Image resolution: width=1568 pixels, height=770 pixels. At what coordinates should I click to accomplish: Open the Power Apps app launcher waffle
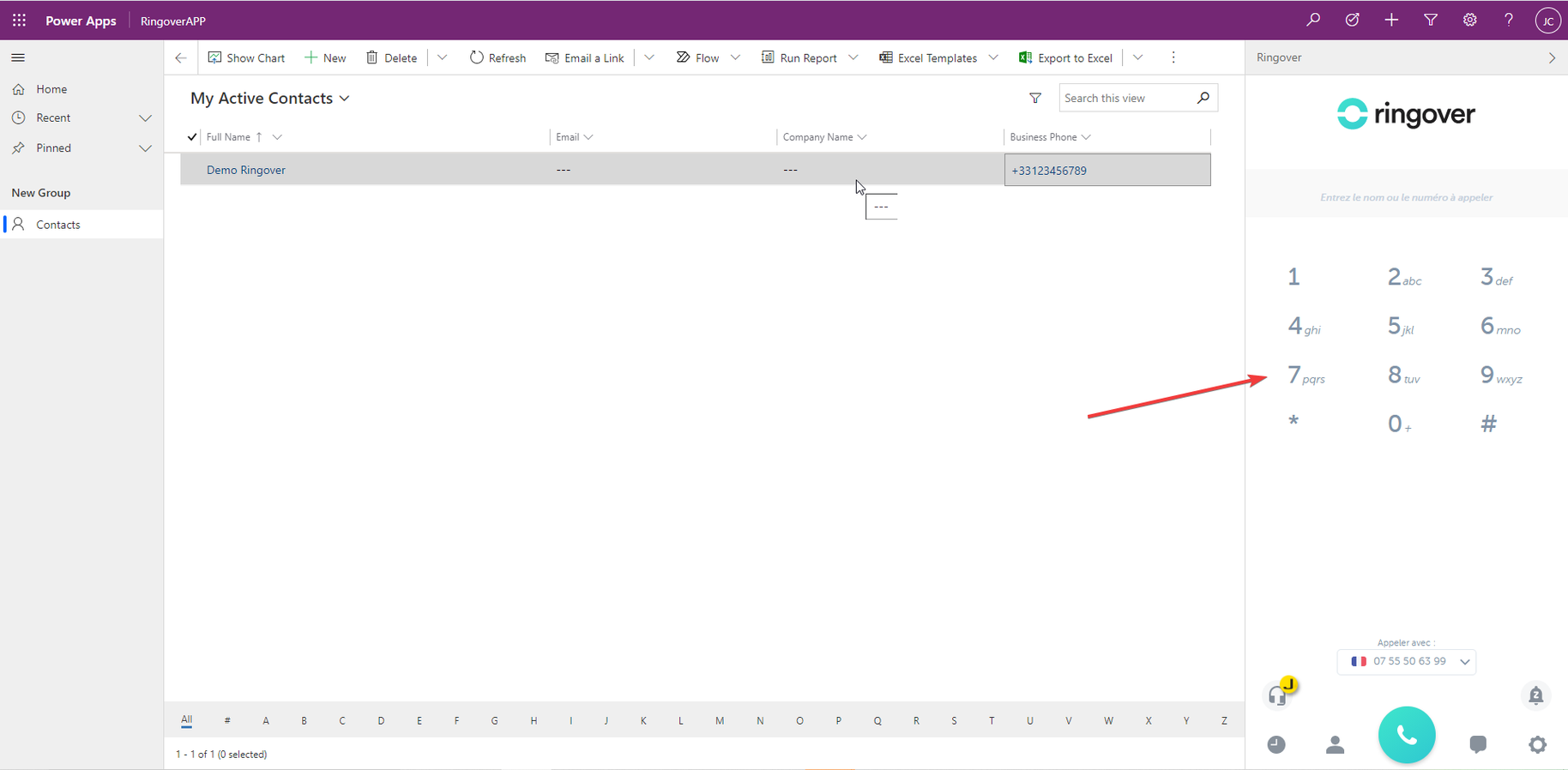19,20
